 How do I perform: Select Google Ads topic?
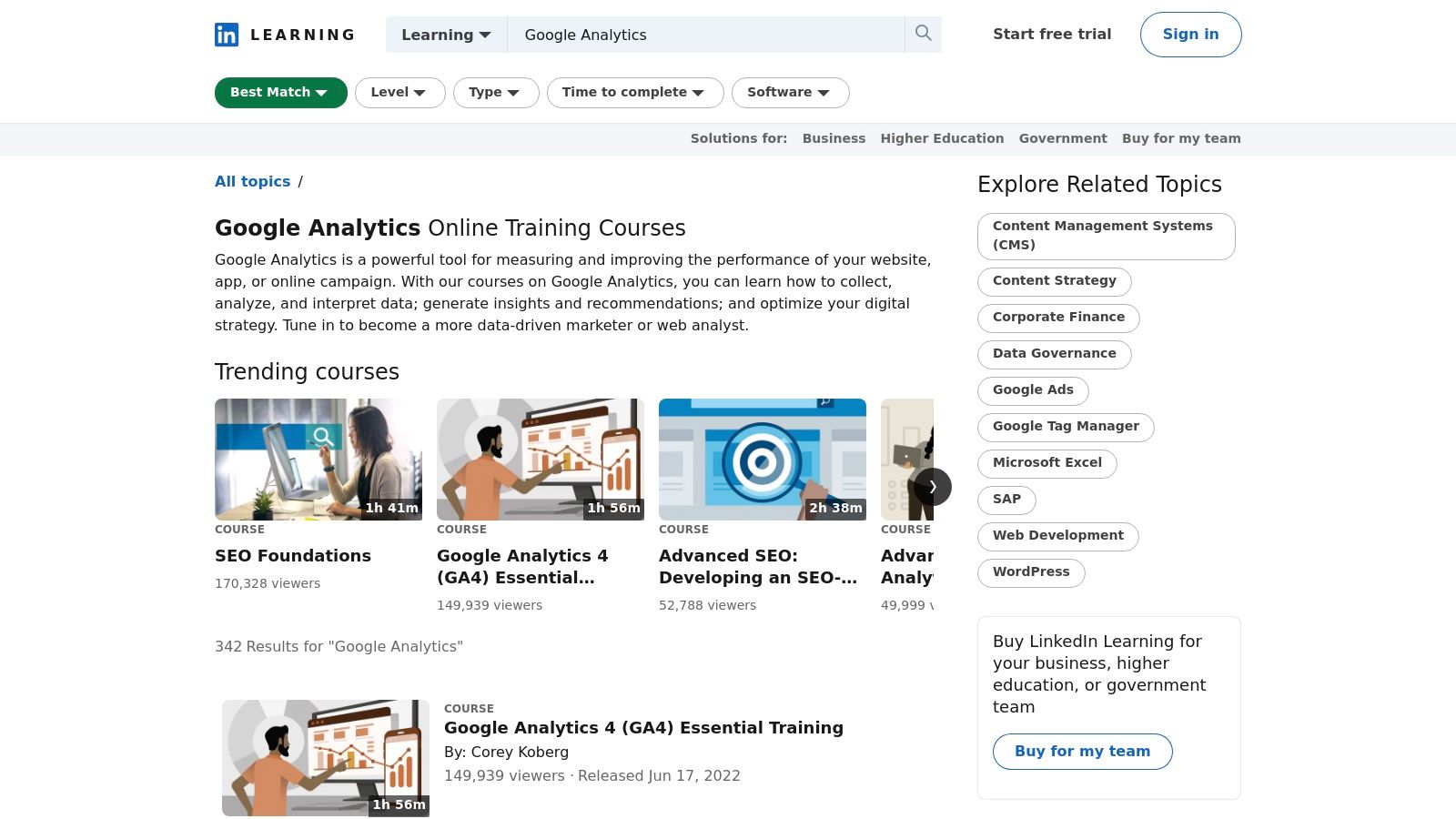point(1033,390)
